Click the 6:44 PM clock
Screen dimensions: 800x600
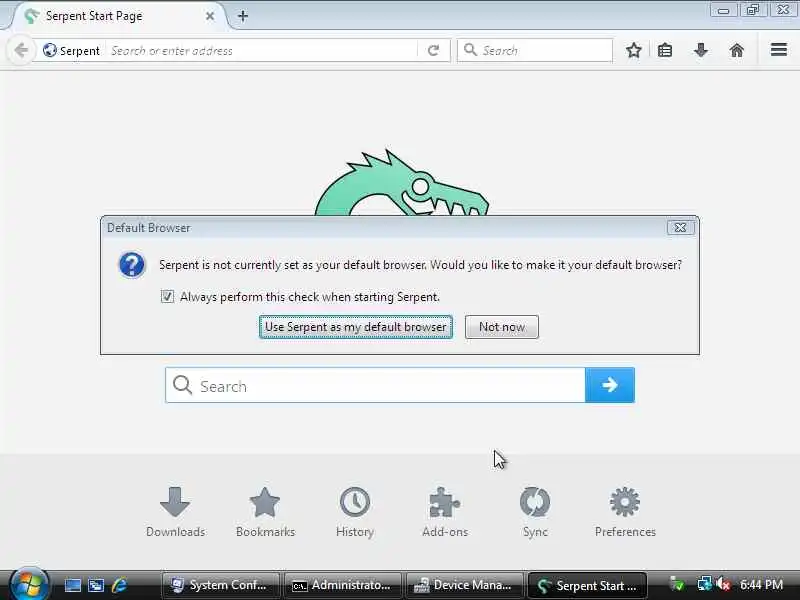point(761,585)
